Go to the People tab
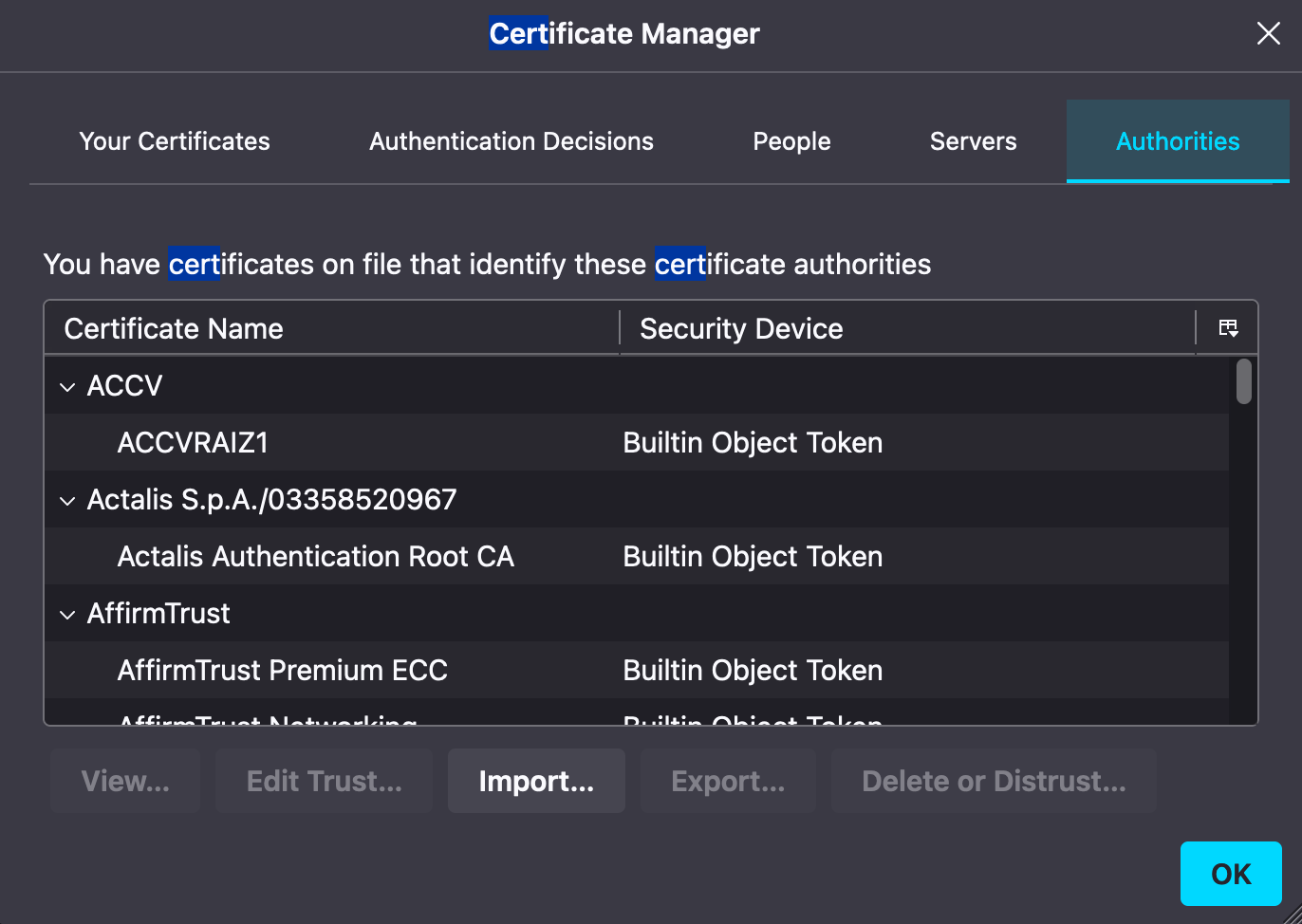 [791, 141]
